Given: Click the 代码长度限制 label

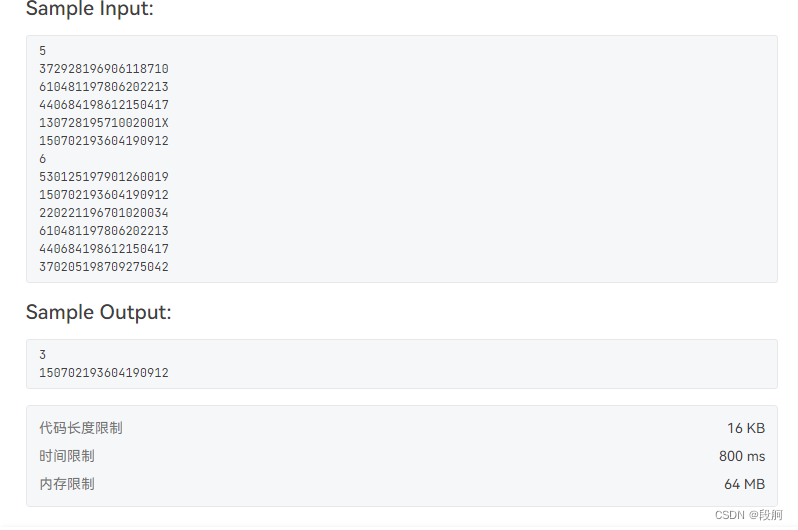Looking at the screenshot, I should coord(81,428).
